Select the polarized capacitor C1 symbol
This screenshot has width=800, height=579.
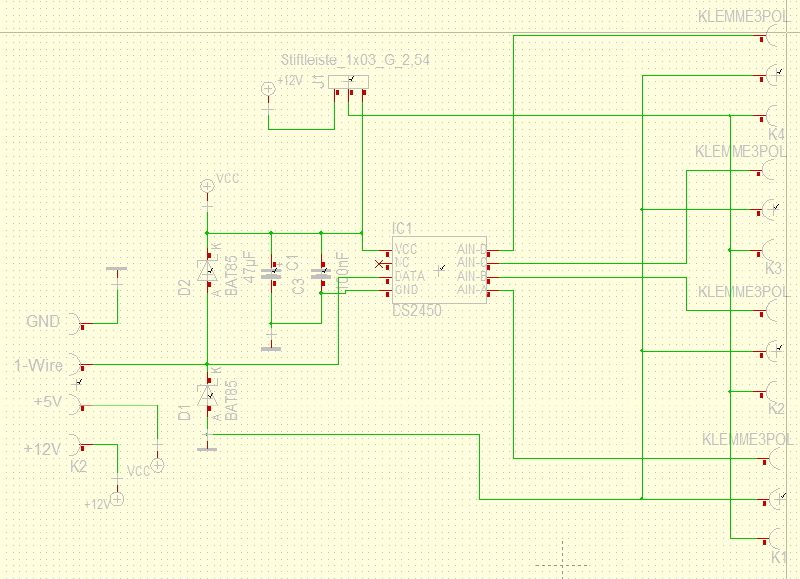[x=271, y=273]
